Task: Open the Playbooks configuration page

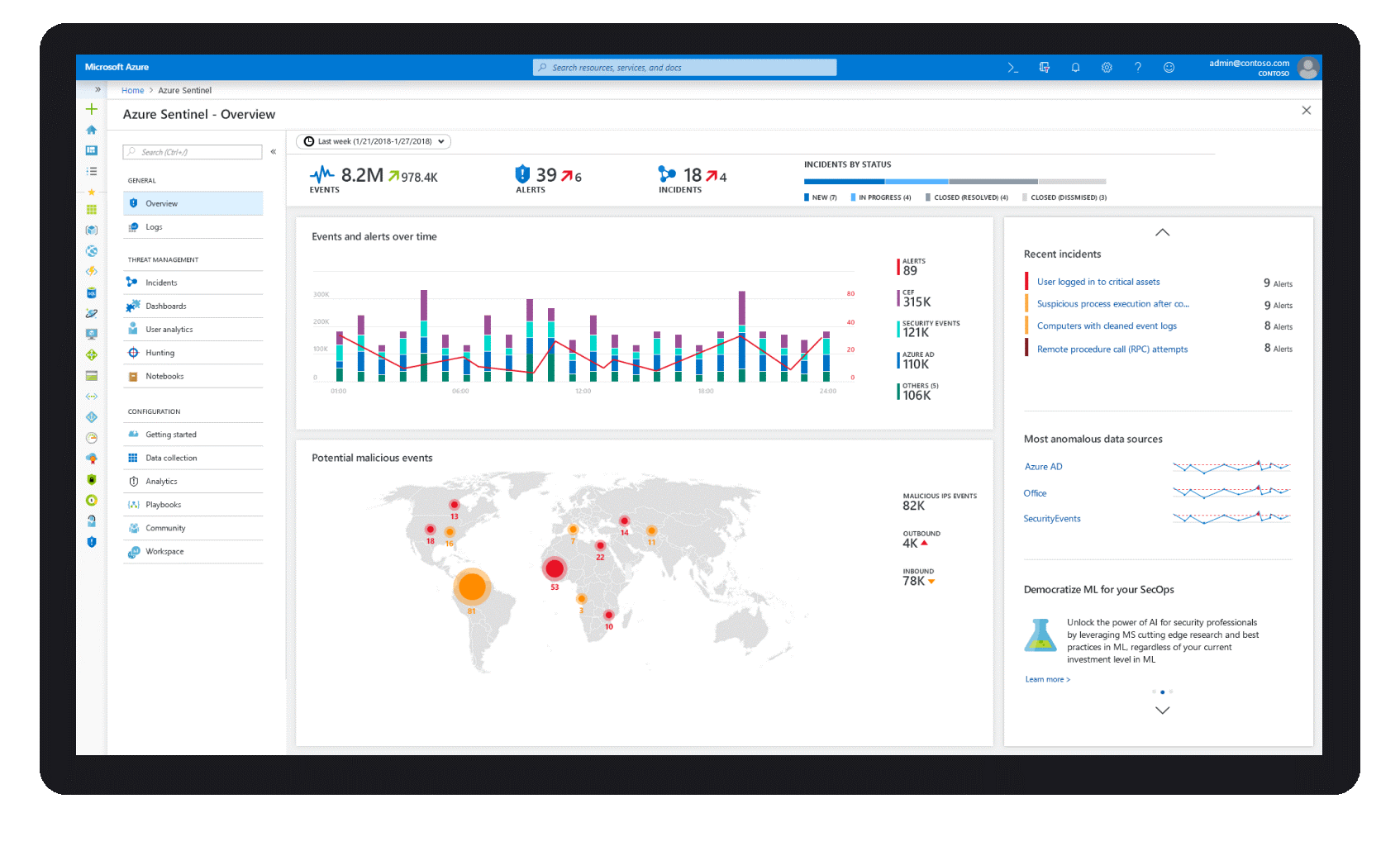Action: (x=163, y=504)
